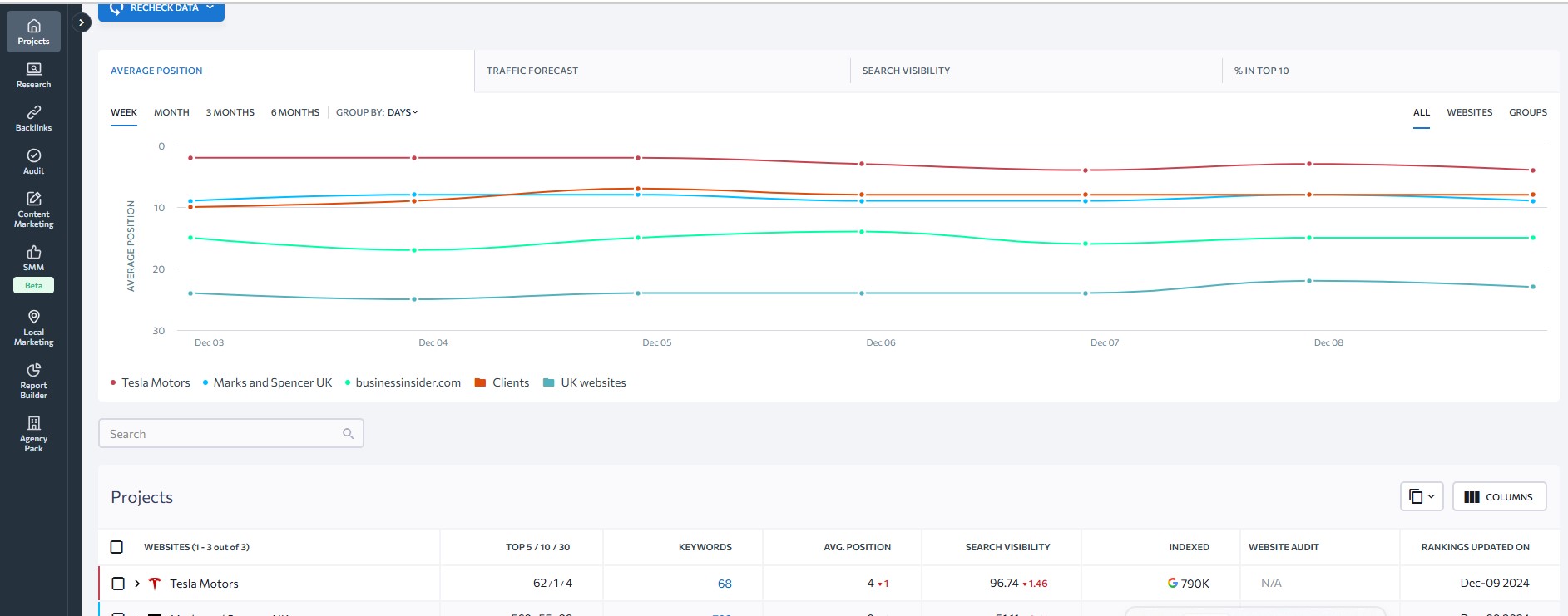Filter chart to Groups only
This screenshot has width=1568, height=616.
(x=1528, y=112)
